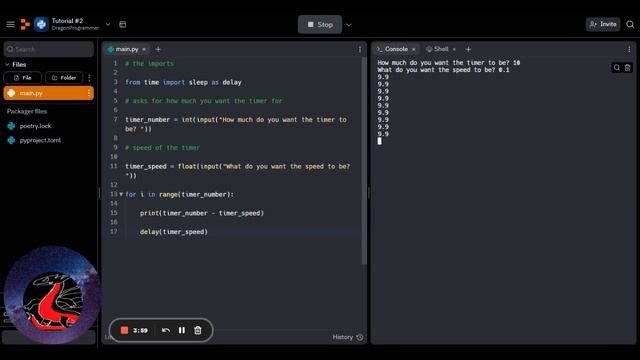Create a new File
Screen dimensions: 640x360
[x=22, y=78]
